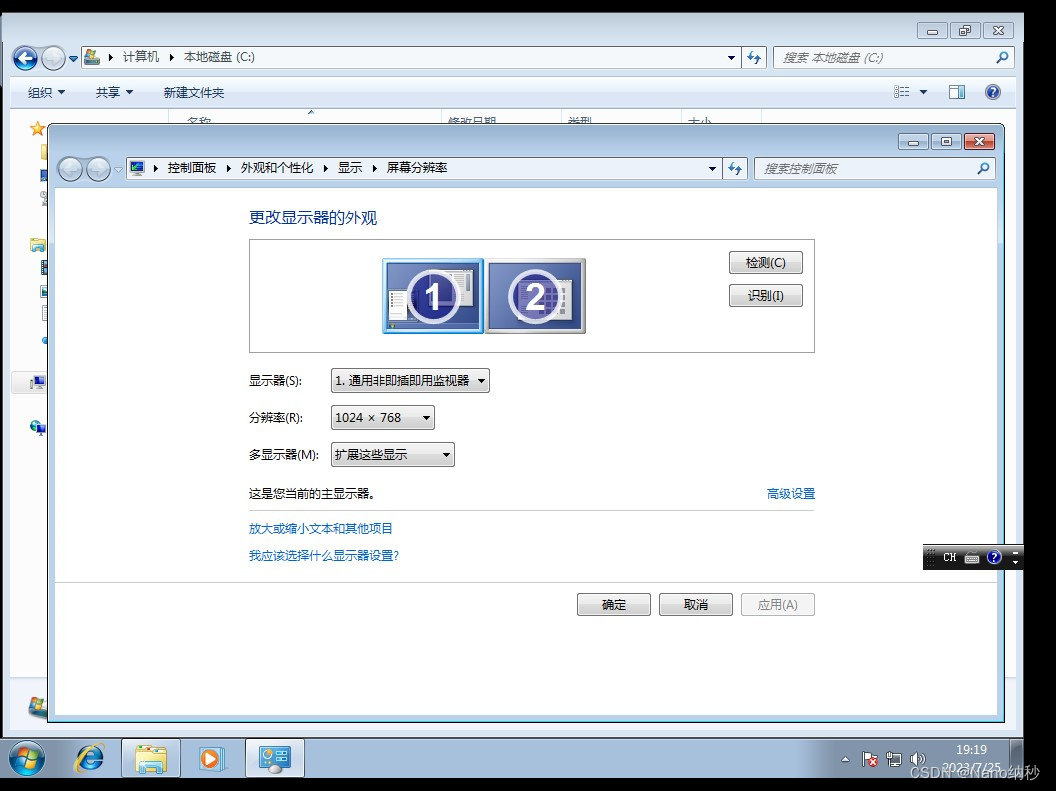Screen dimensions: 1056x791
Task: Click the 检测(C) detect button
Action: pos(766,263)
